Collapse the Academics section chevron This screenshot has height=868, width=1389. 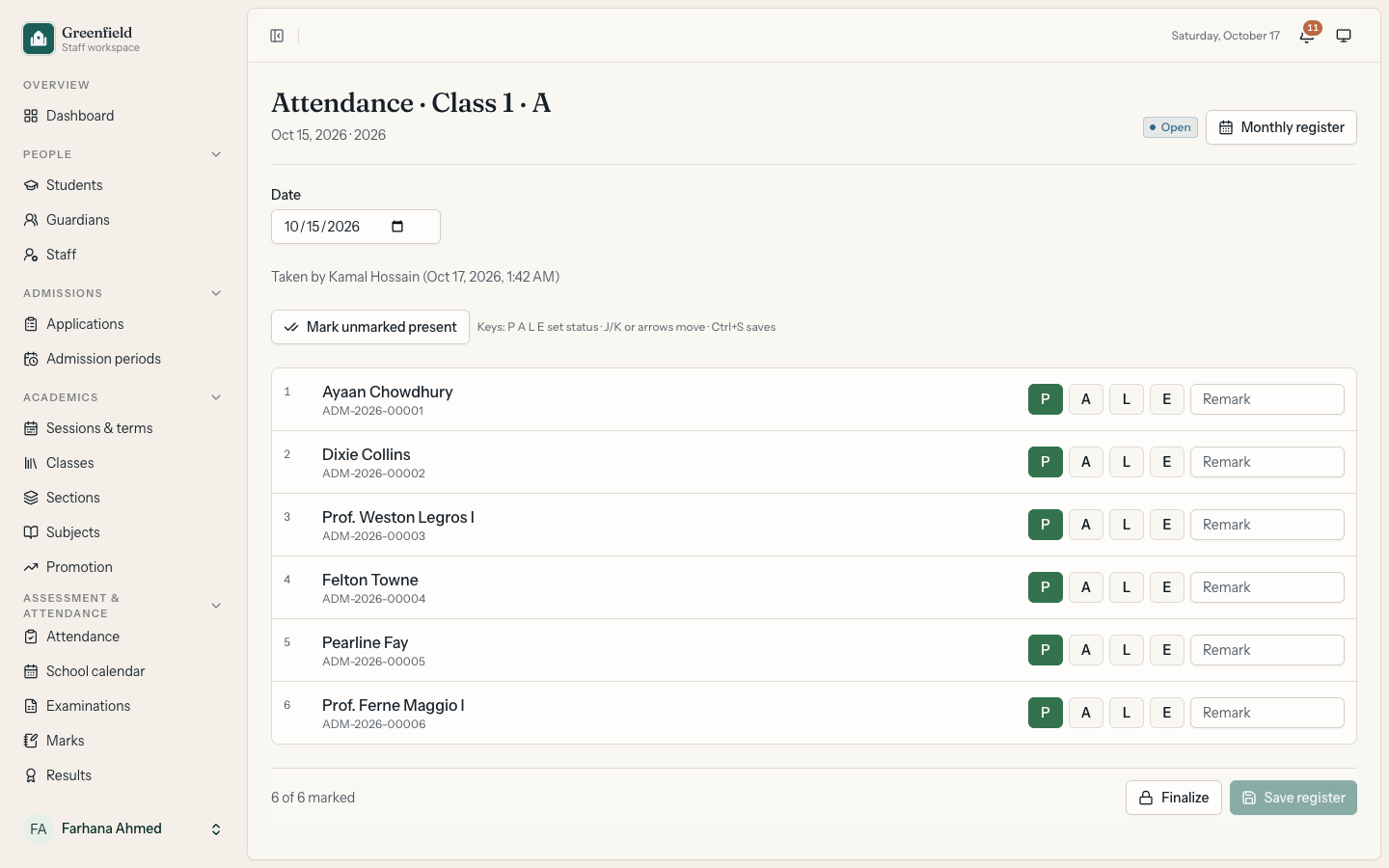[216, 397]
